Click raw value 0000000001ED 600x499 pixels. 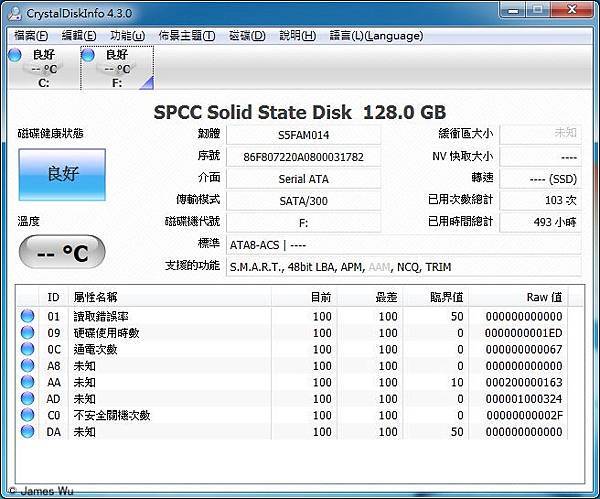tap(523, 333)
